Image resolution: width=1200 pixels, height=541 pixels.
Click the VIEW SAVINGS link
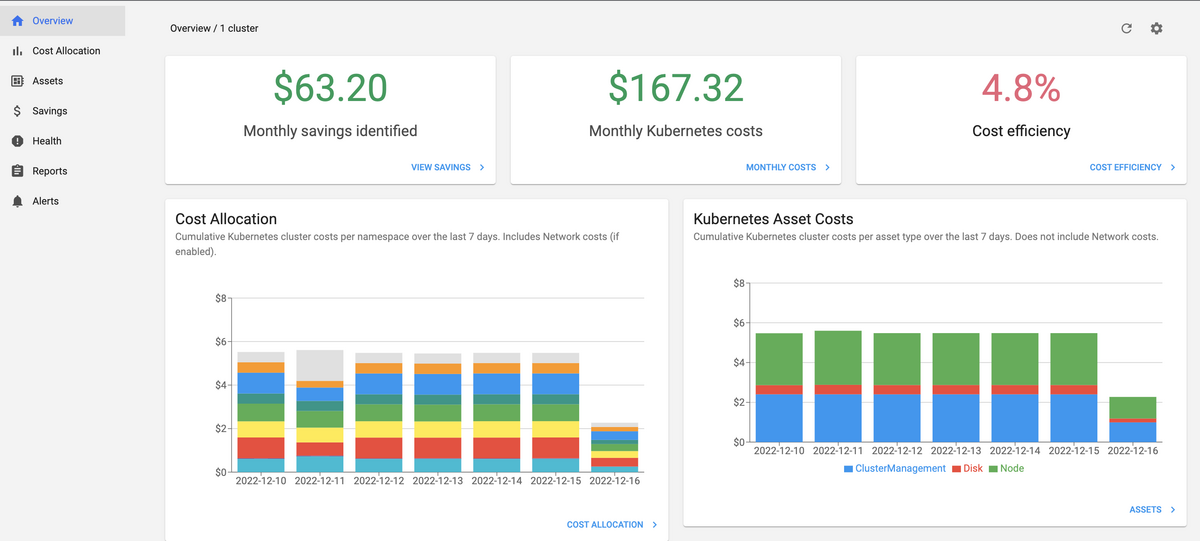[441, 167]
